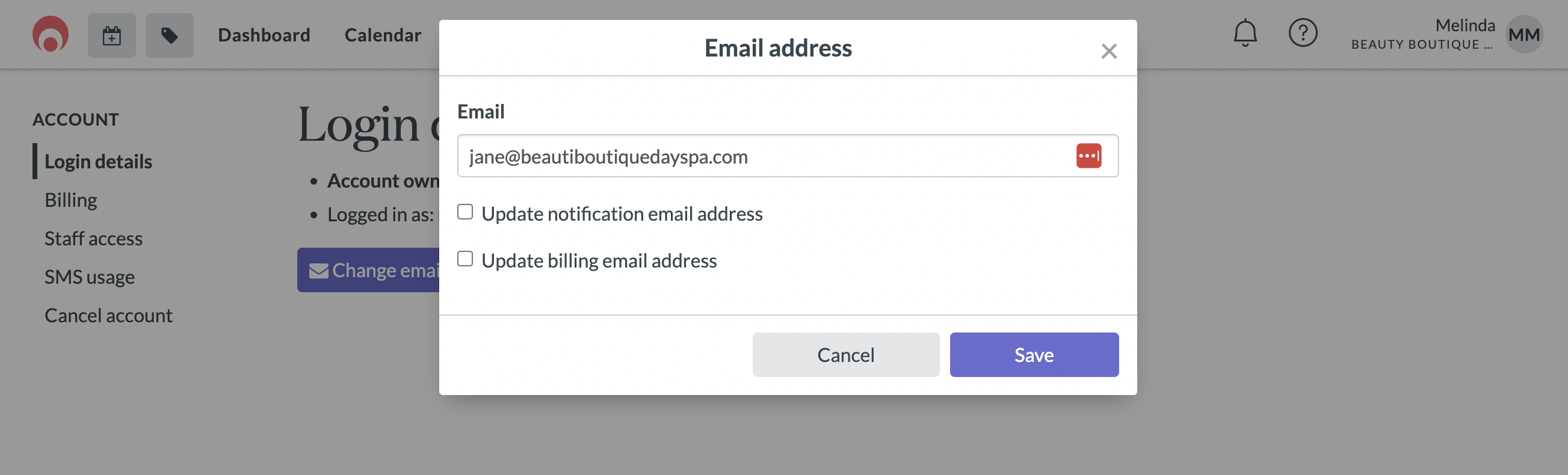Select Cancel account in sidebar
The height and width of the screenshot is (475, 1568).
coord(108,316)
